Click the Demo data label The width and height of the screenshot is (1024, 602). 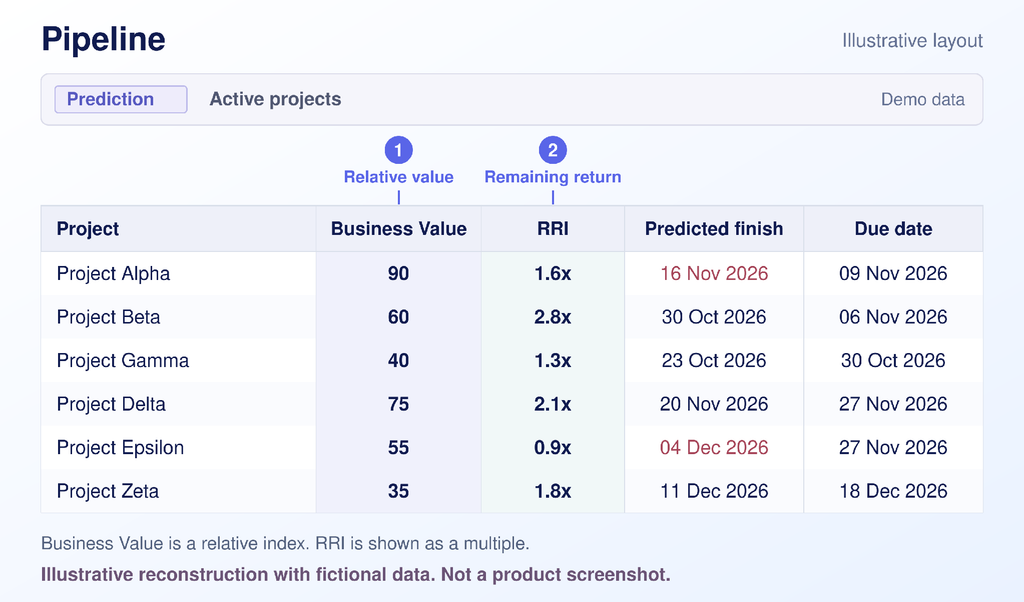tap(922, 100)
